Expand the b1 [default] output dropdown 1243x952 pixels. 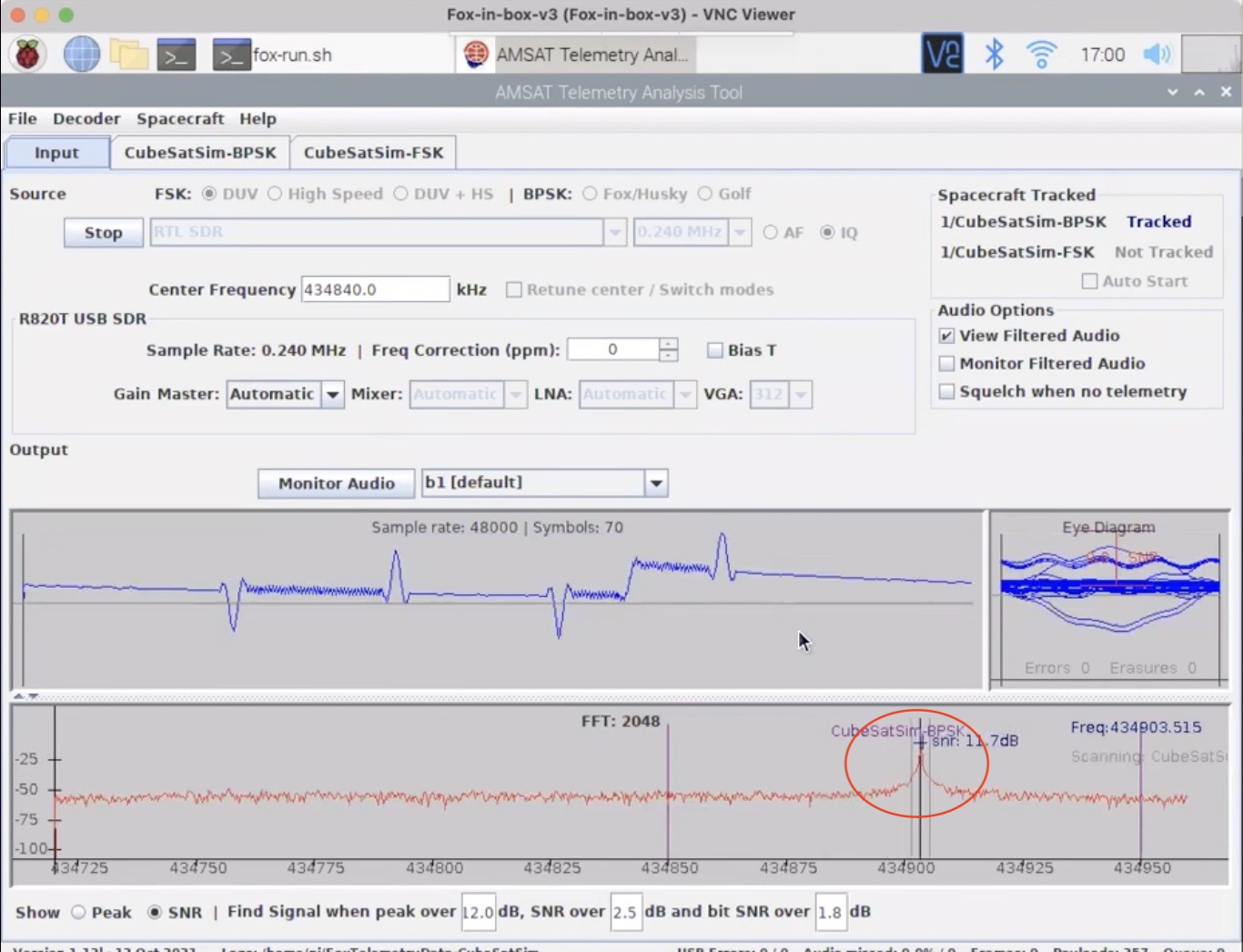click(656, 482)
